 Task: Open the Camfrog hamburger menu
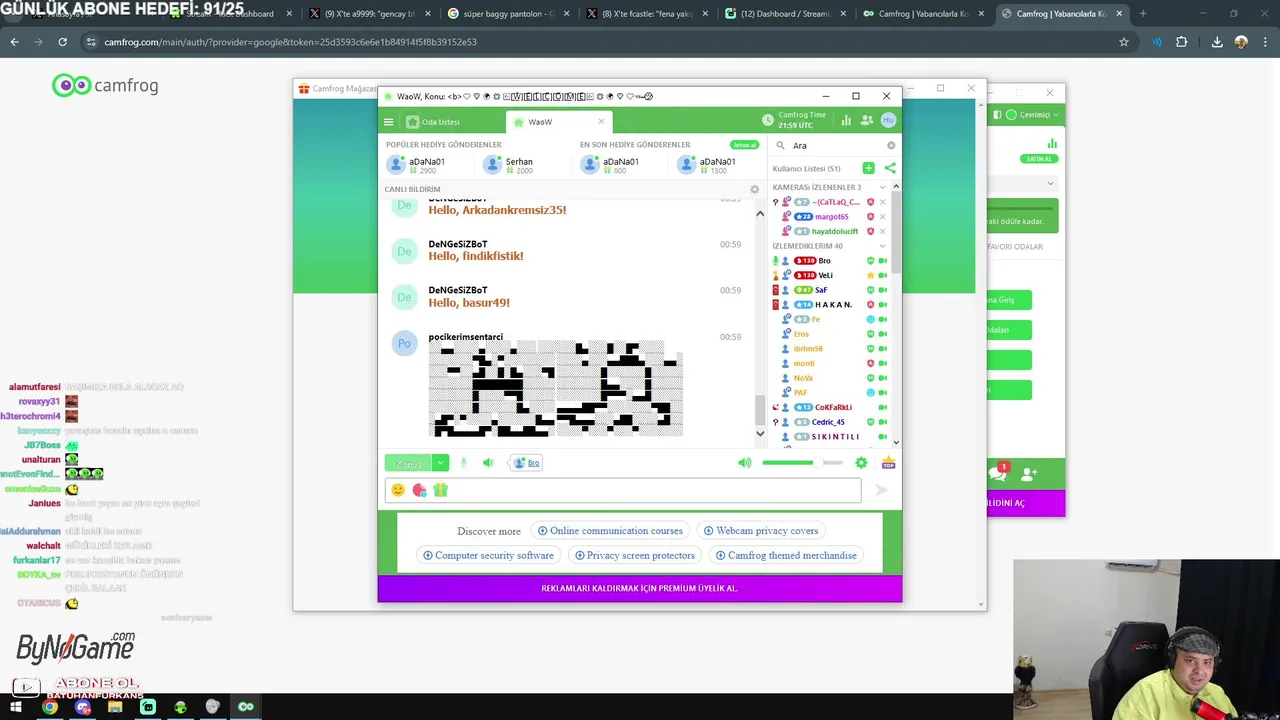[389, 122]
